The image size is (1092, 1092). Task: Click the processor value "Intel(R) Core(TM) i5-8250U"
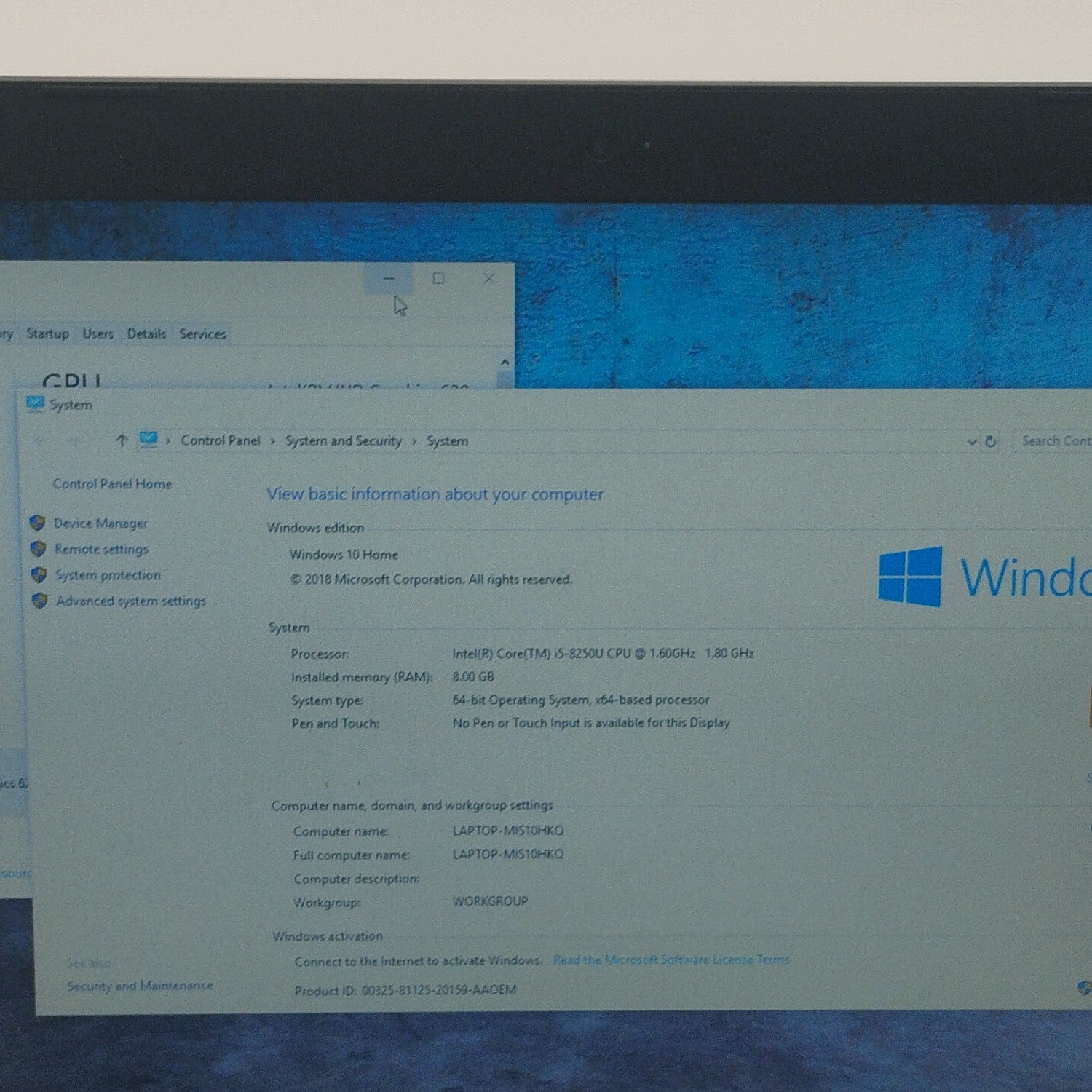[x=603, y=654]
